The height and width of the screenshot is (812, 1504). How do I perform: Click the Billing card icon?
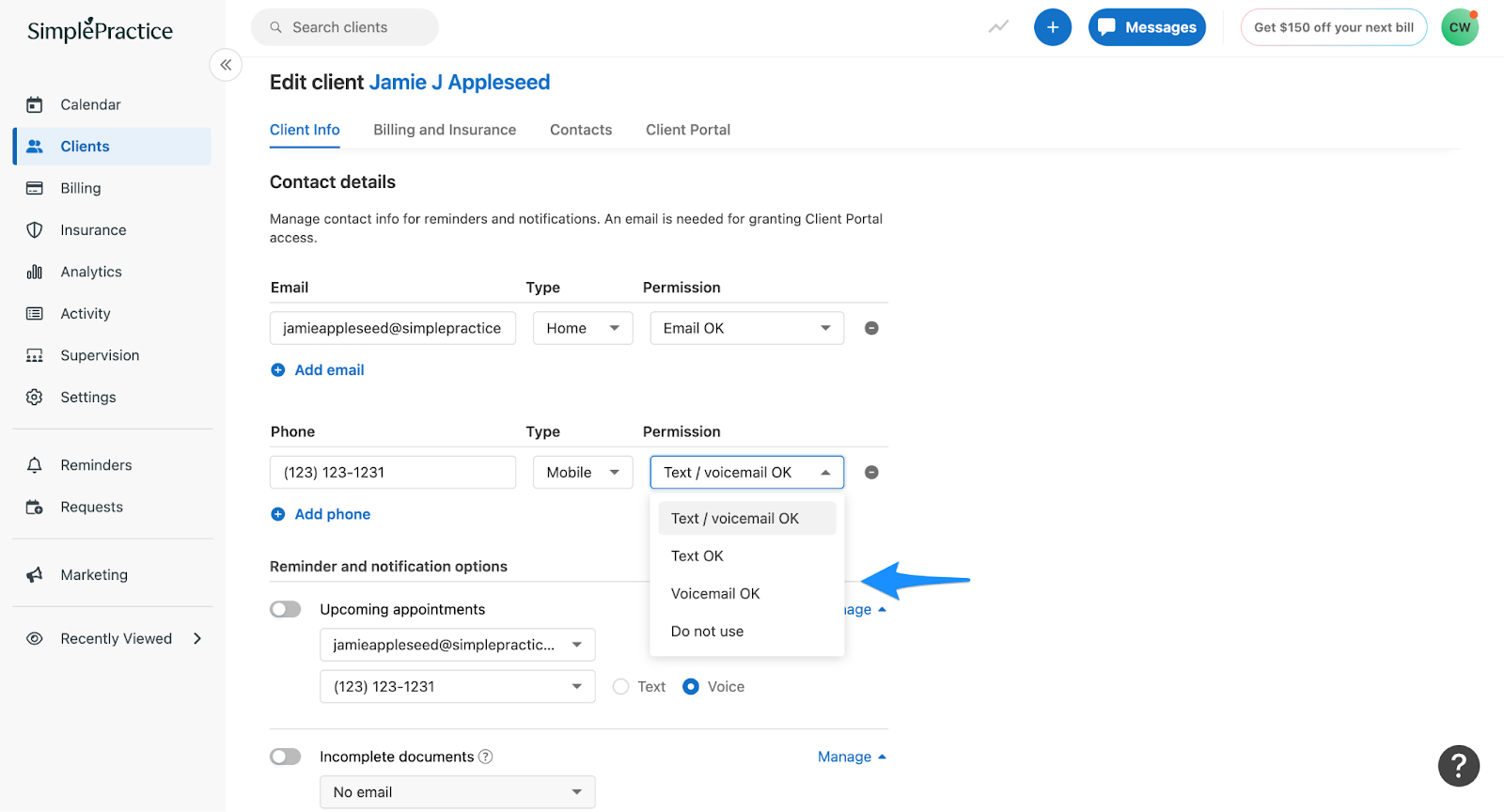coord(35,188)
